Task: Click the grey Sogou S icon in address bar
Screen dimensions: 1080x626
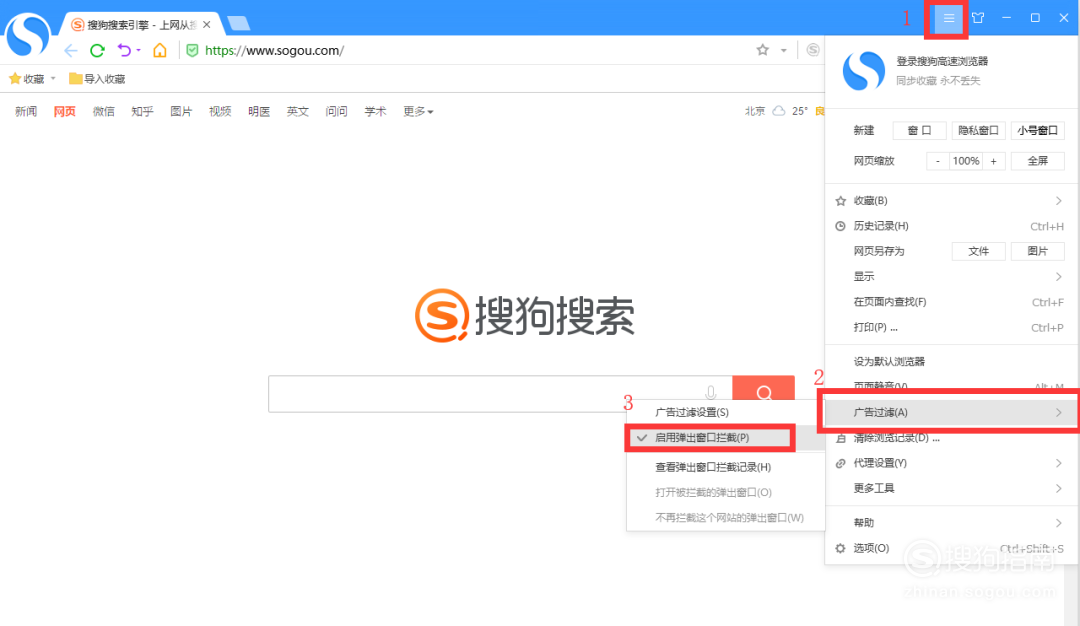Action: 813,50
